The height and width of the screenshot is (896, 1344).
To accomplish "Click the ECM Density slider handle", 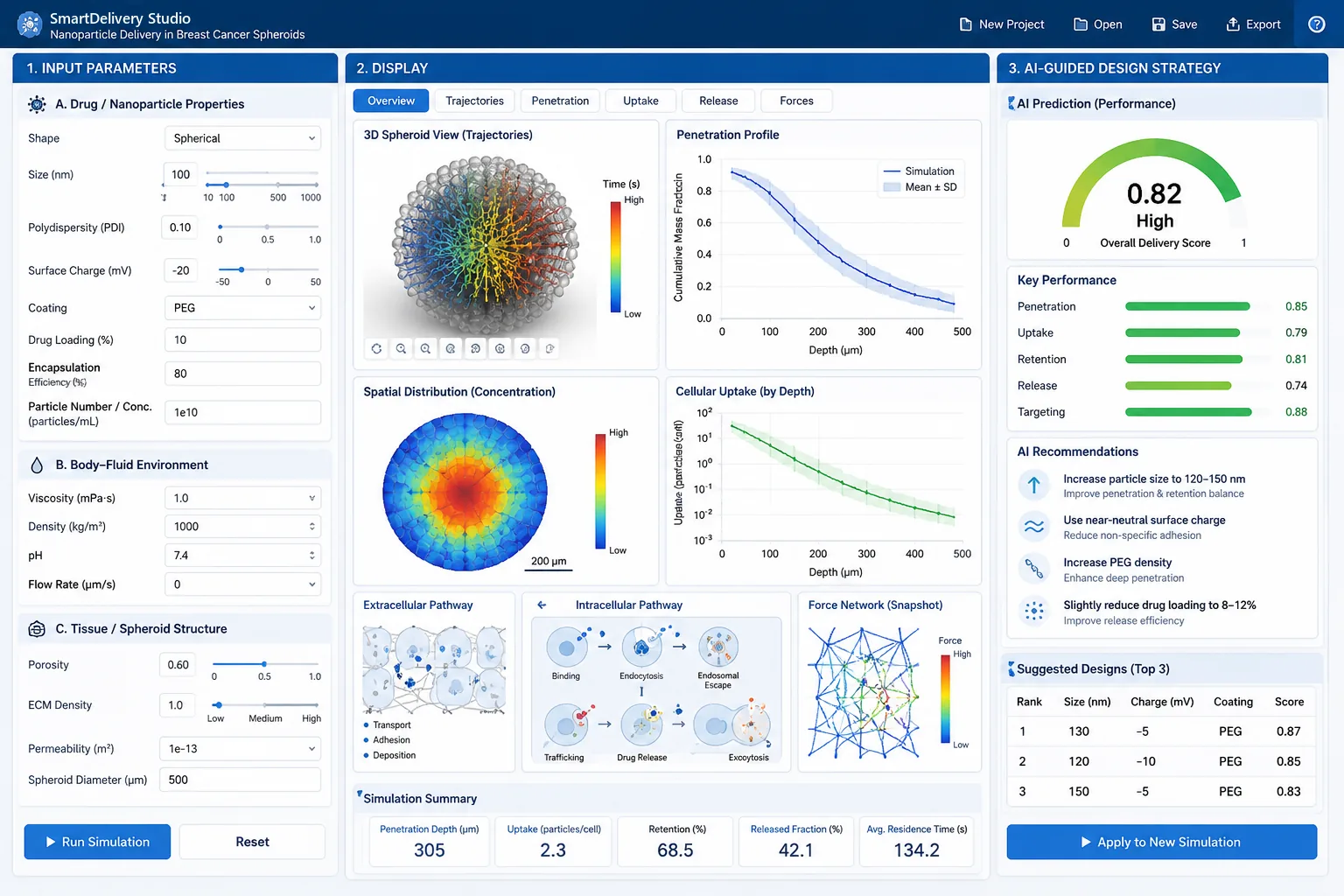I will click(217, 704).
